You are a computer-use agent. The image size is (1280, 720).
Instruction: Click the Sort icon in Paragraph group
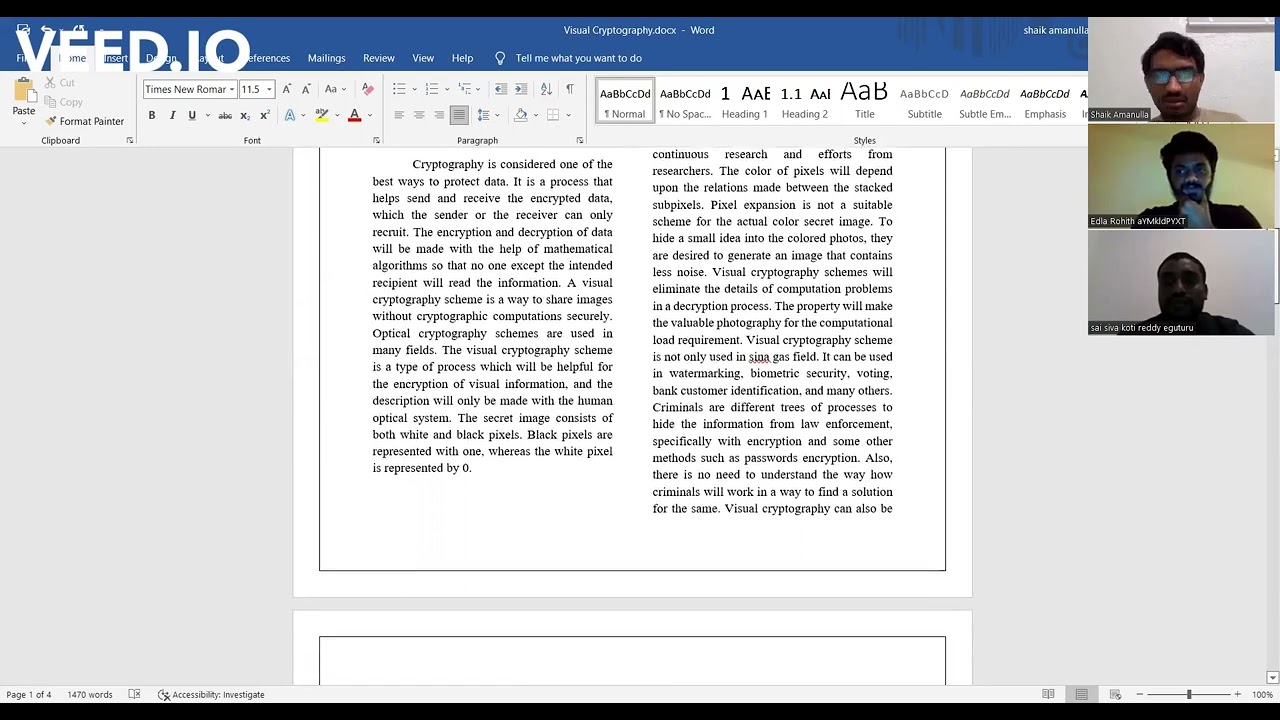[x=546, y=89]
